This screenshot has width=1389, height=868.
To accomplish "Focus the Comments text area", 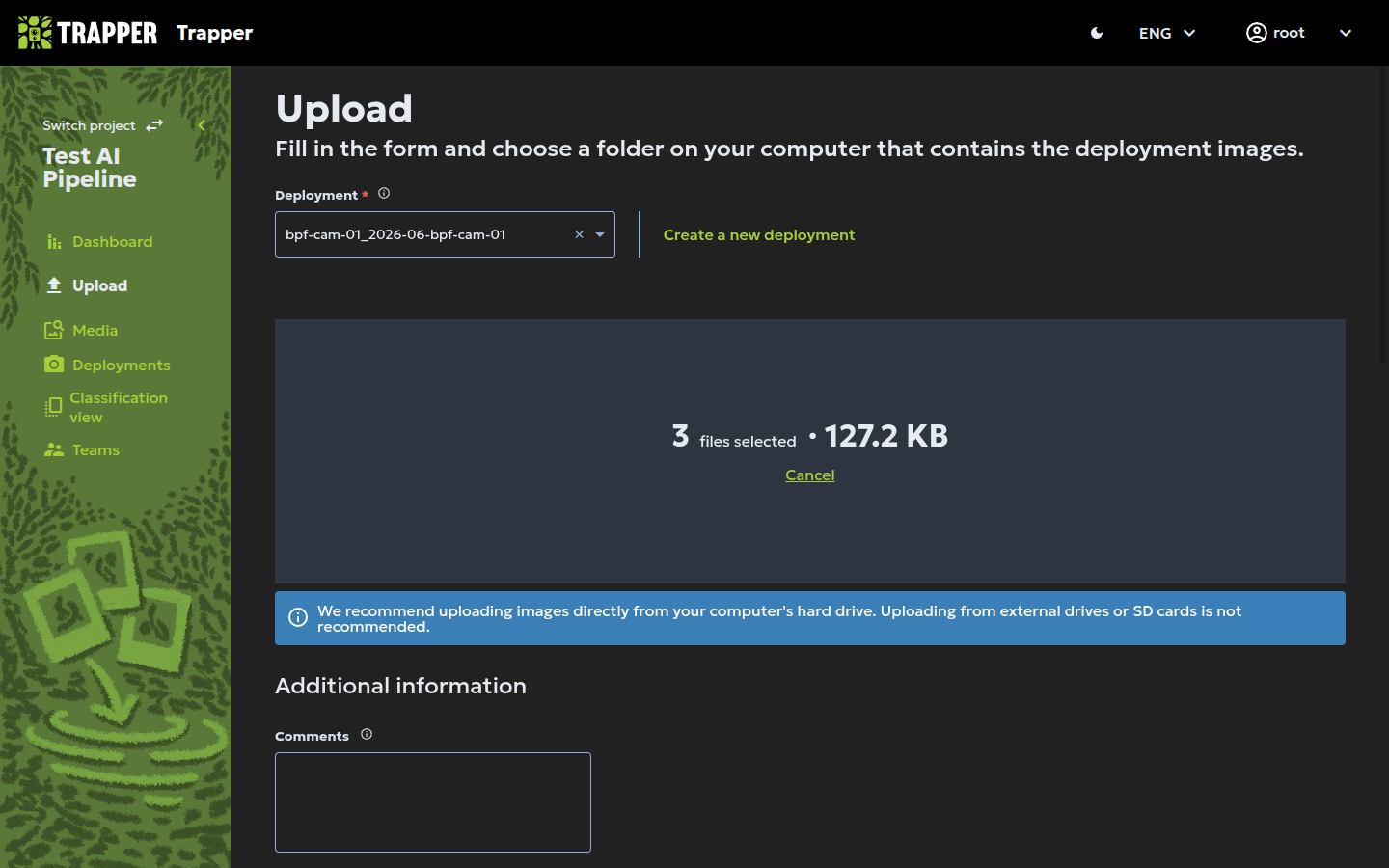I will pyautogui.click(x=433, y=802).
